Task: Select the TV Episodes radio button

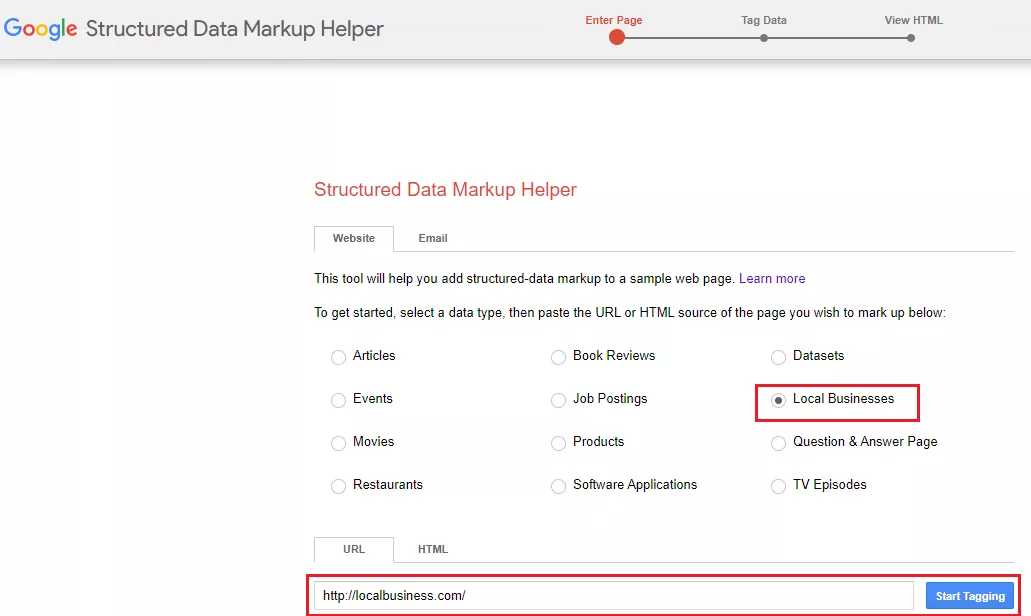Action: click(778, 486)
